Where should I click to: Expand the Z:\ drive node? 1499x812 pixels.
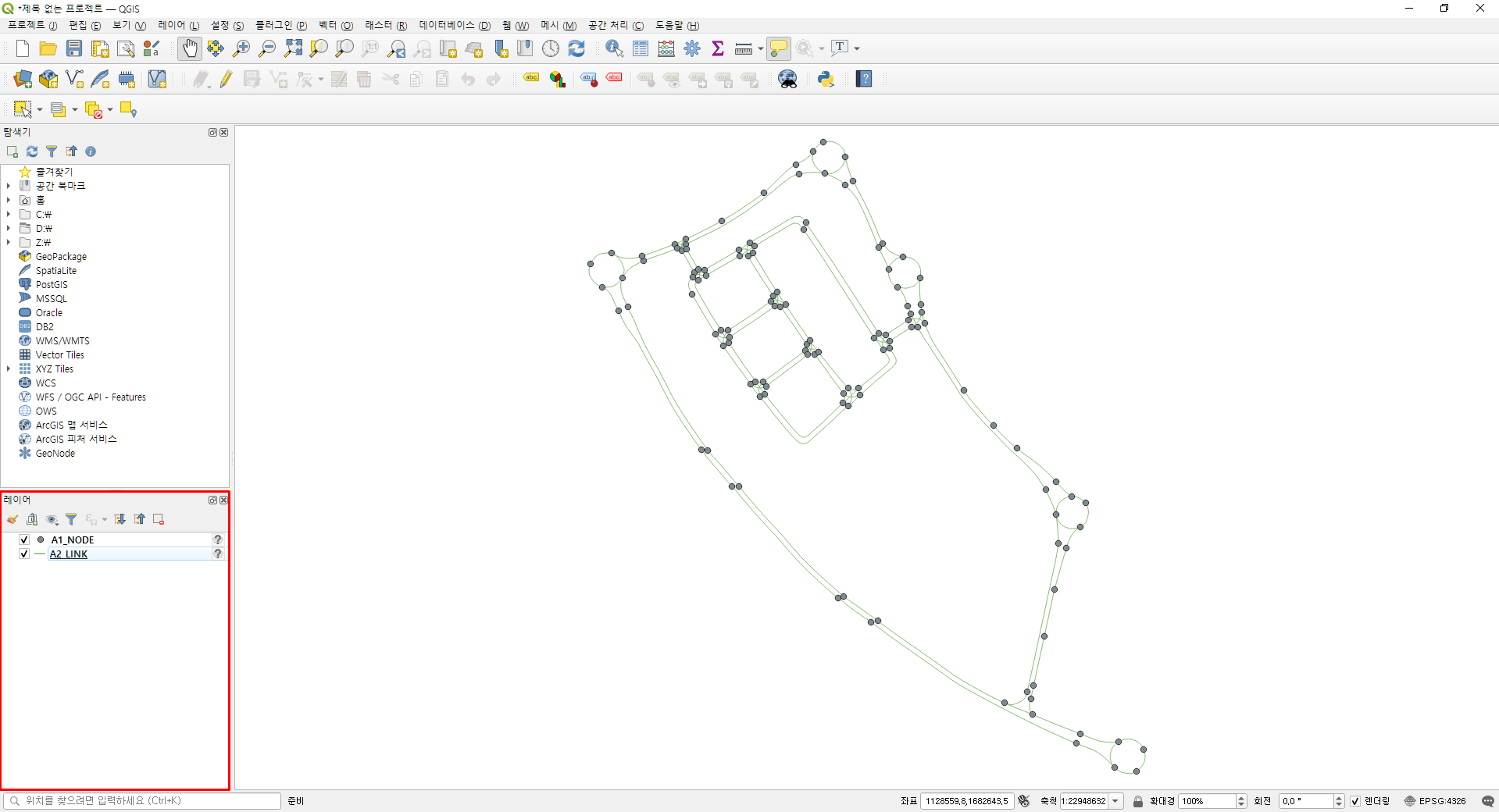click(x=9, y=242)
